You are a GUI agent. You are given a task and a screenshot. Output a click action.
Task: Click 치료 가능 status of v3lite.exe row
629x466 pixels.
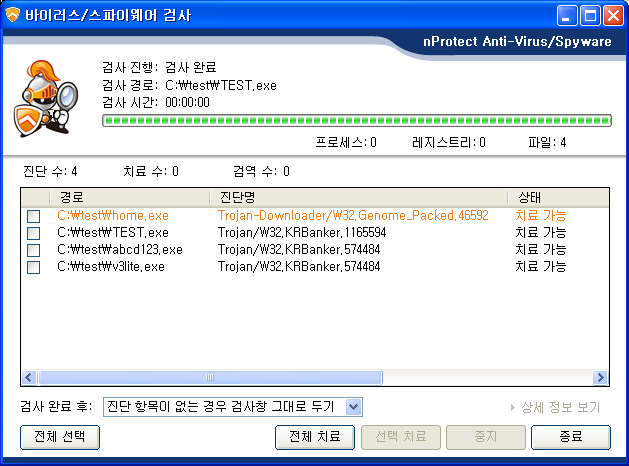tap(540, 266)
